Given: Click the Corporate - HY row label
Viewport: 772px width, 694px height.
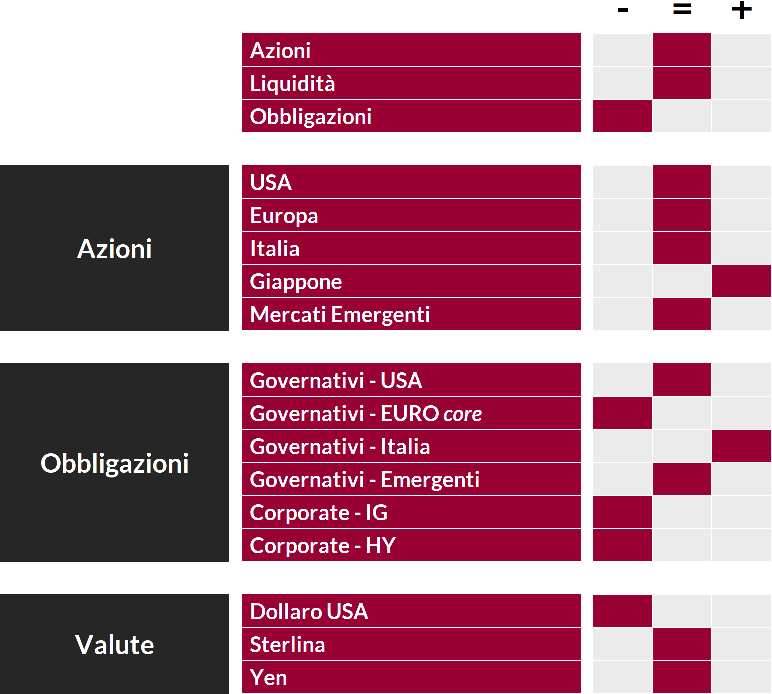Looking at the screenshot, I should pos(411,545).
